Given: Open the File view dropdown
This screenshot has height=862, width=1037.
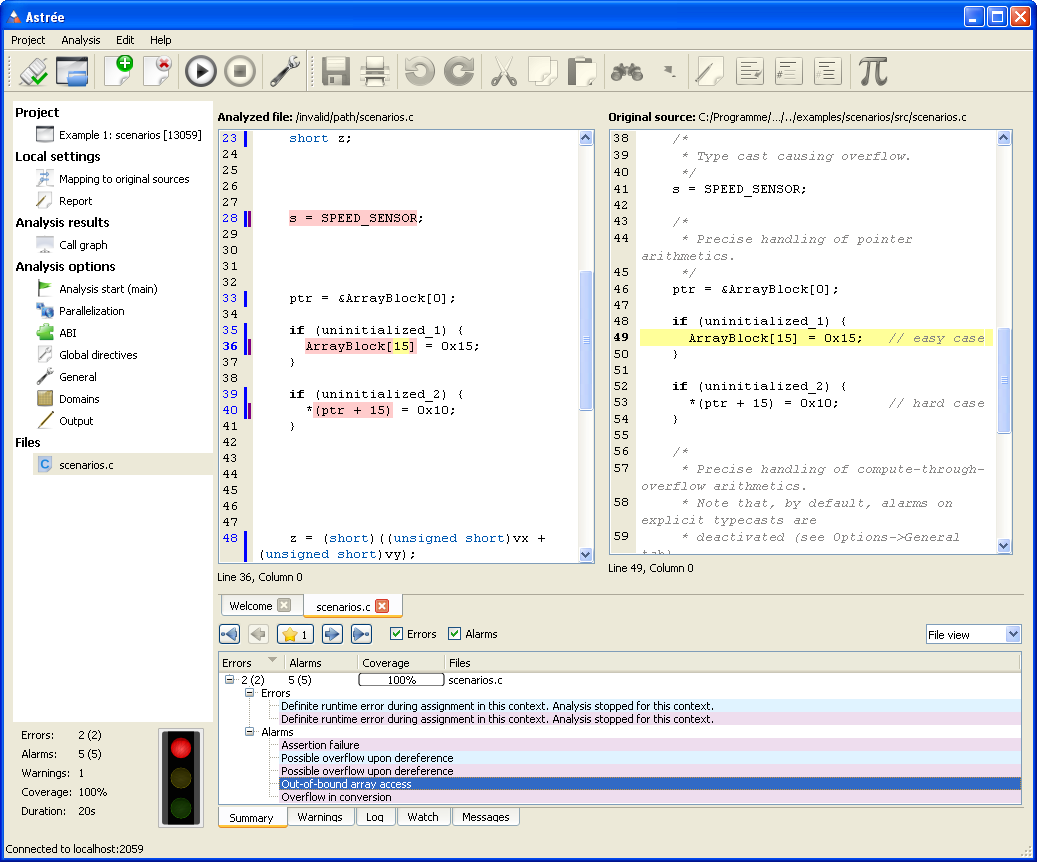Looking at the screenshot, I should [974, 634].
